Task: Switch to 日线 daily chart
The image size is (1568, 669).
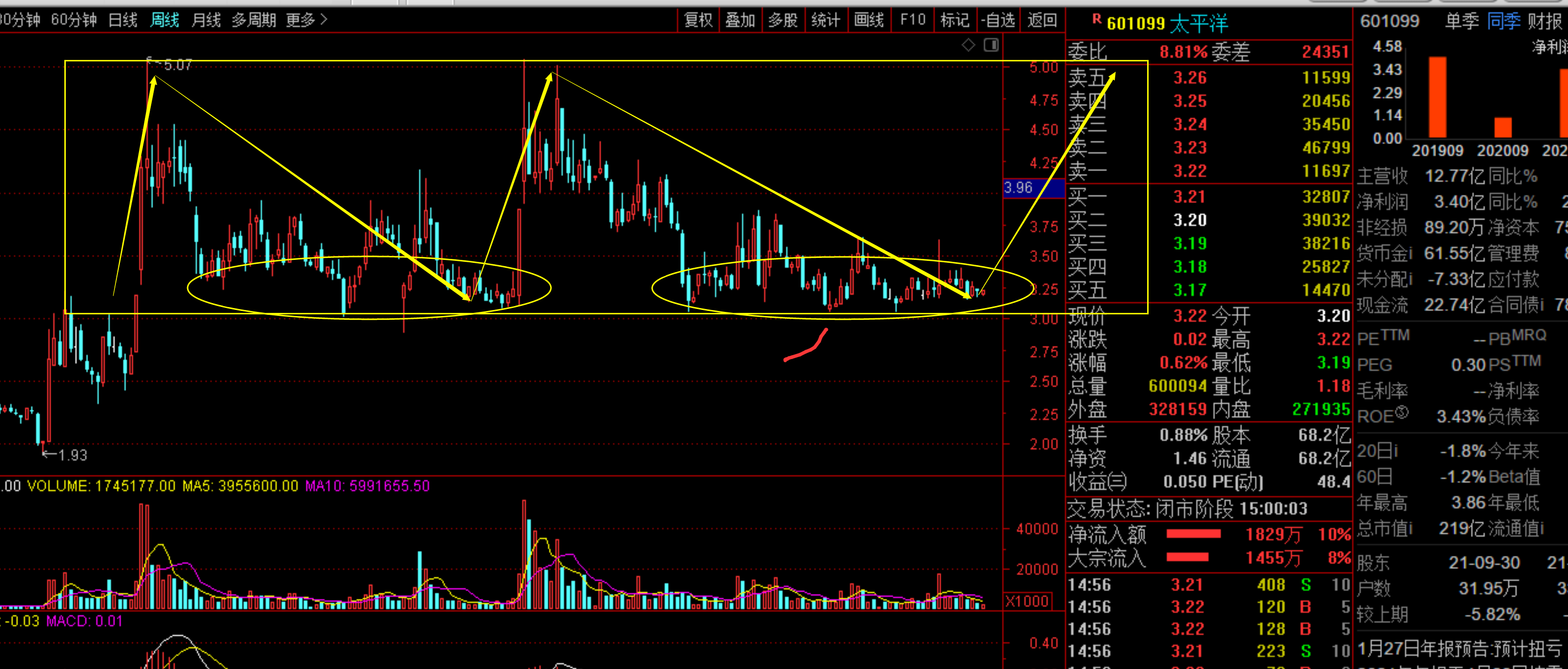Action: (x=123, y=20)
